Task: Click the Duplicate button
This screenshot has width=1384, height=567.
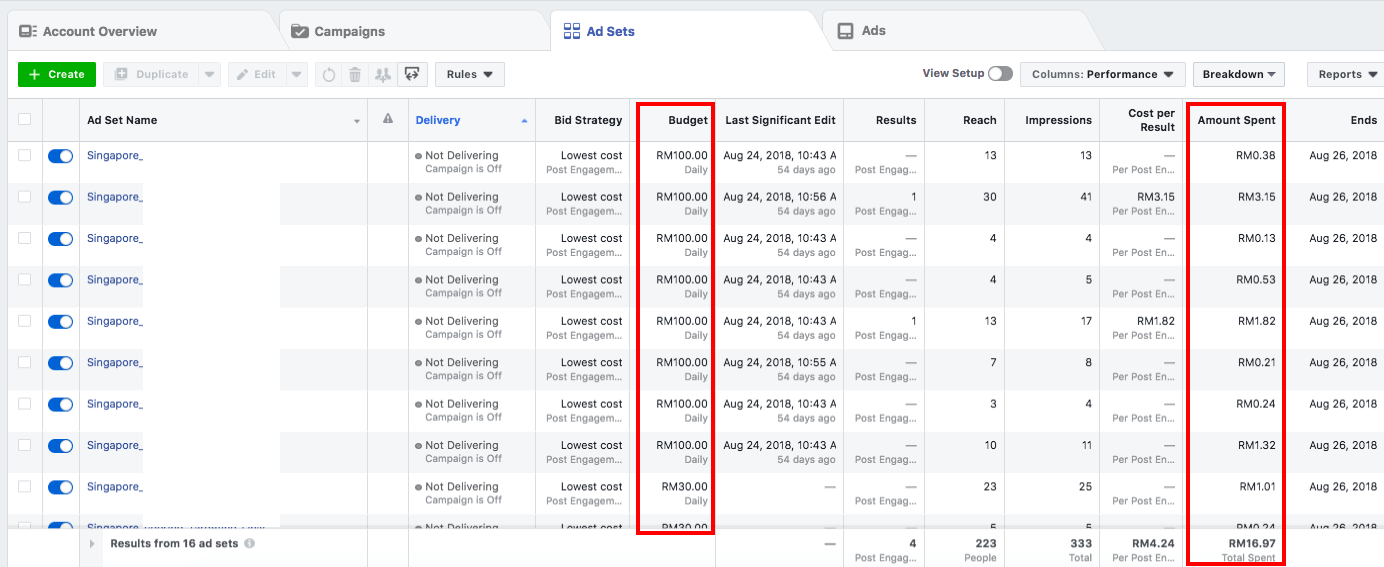Action: tap(151, 75)
